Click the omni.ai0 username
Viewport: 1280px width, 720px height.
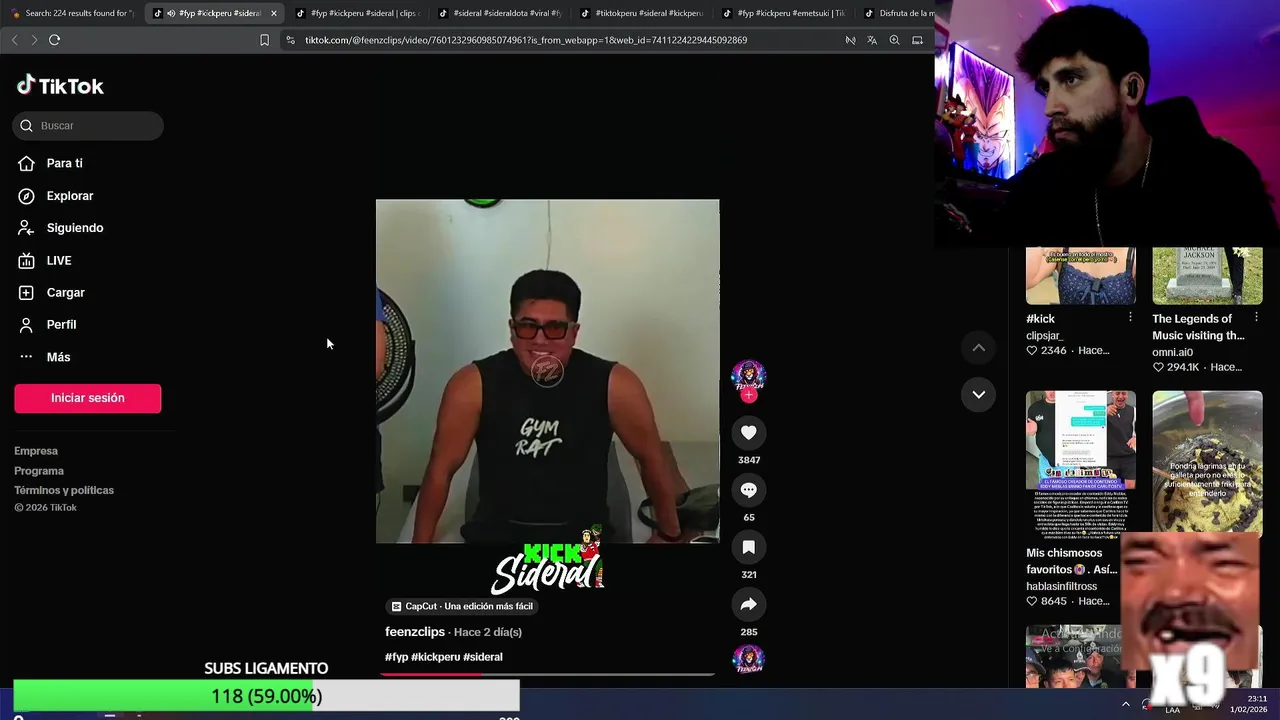(x=1172, y=352)
